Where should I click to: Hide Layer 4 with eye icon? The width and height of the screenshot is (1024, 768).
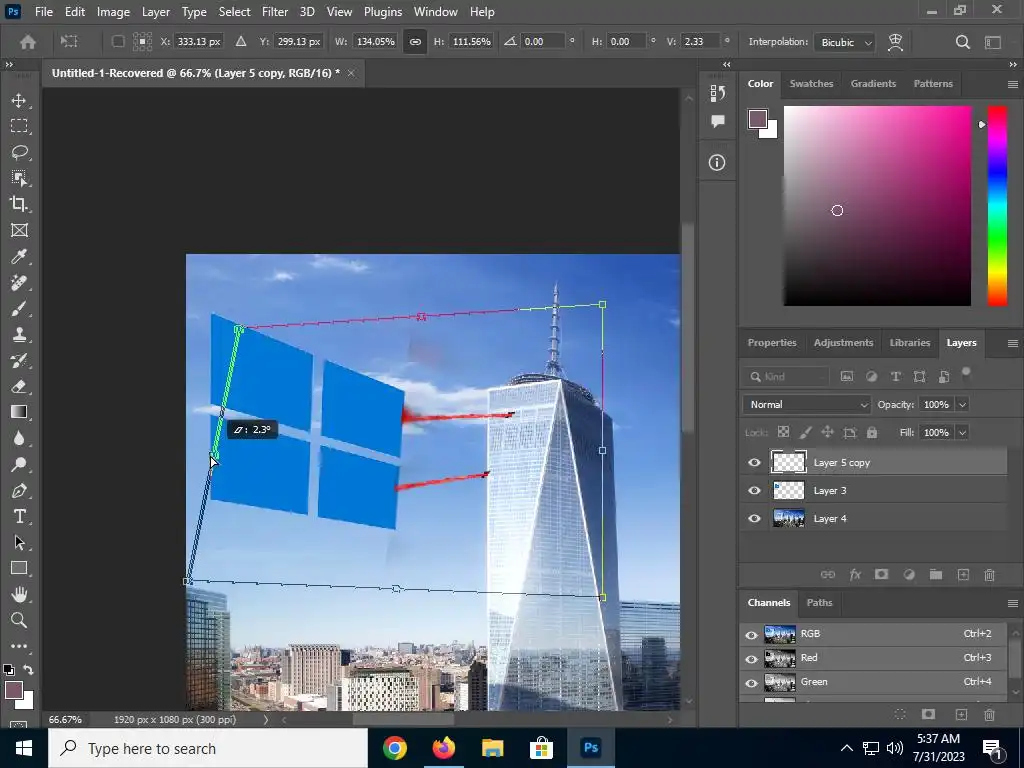(x=754, y=519)
